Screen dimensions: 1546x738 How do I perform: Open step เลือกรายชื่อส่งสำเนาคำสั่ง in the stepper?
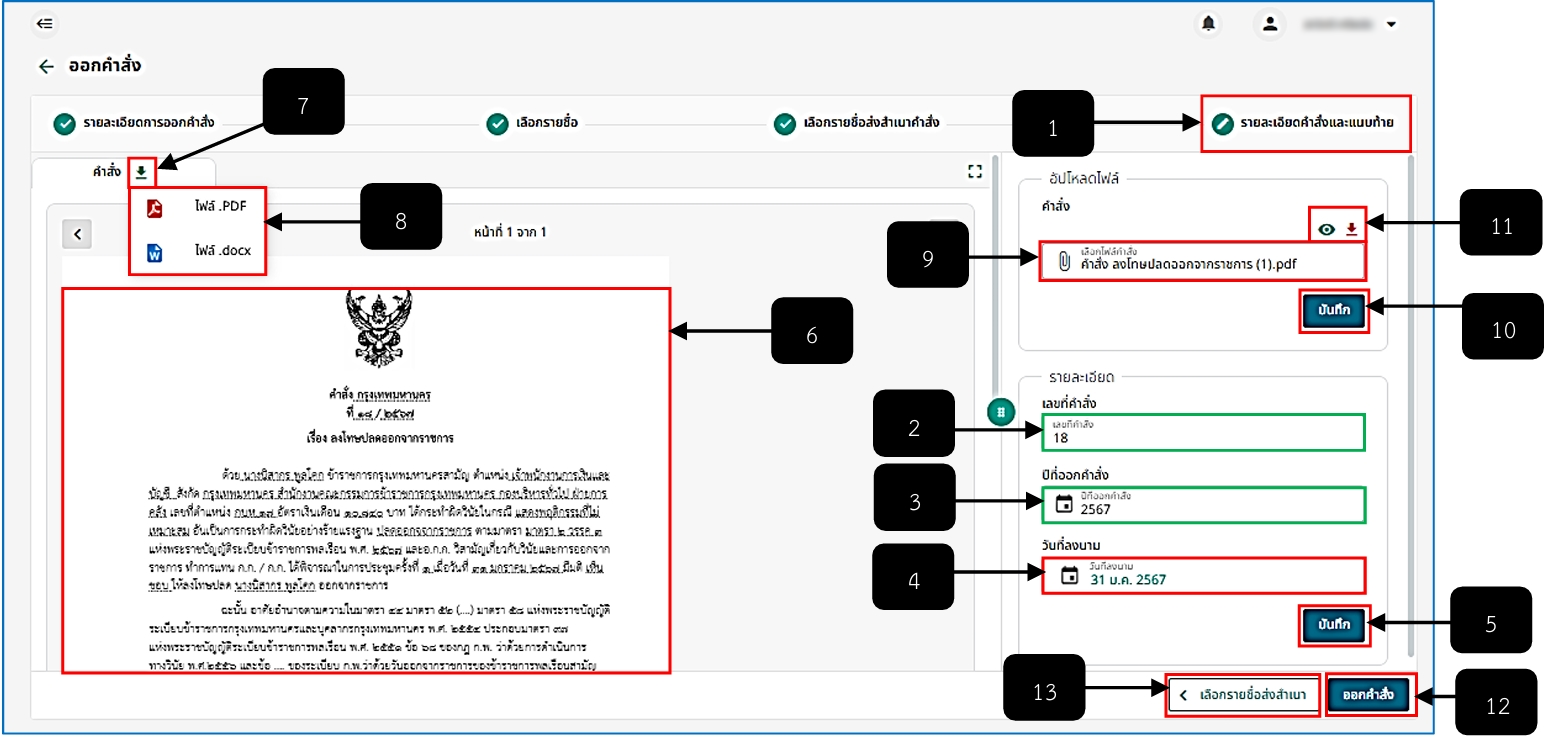857,124
